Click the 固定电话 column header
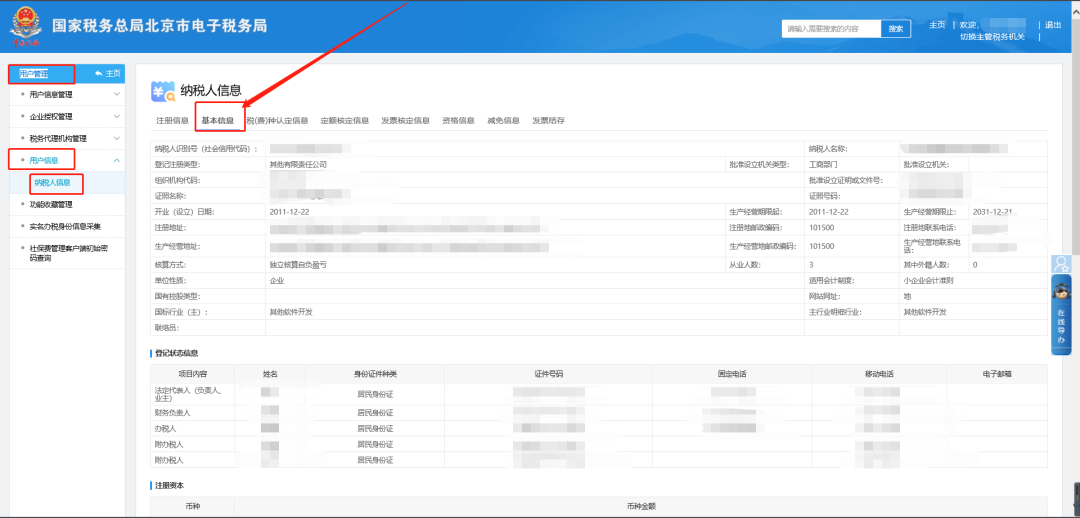The width and height of the screenshot is (1080, 518). pyautogui.click(x=732, y=373)
